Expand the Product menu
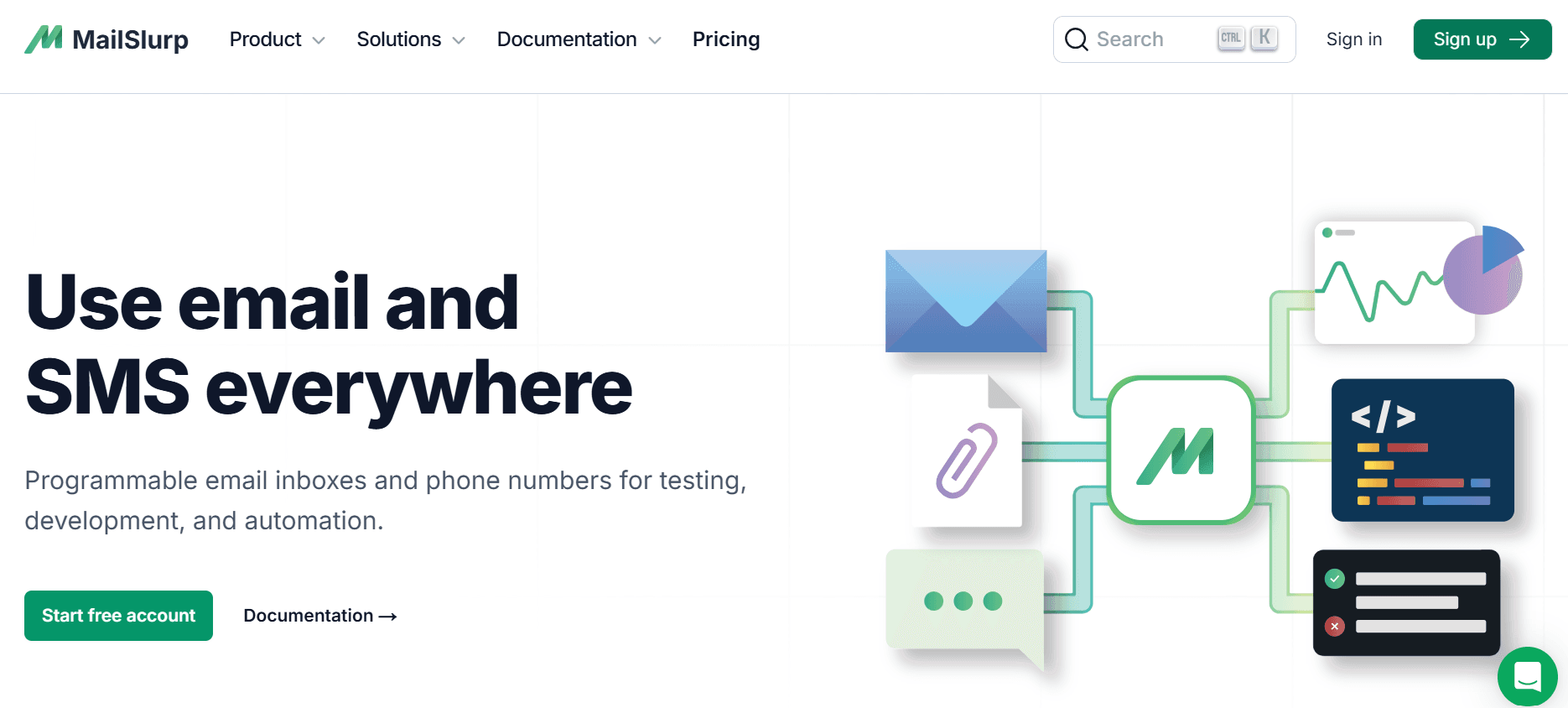Viewport: 1568px width, 708px height. (x=277, y=39)
